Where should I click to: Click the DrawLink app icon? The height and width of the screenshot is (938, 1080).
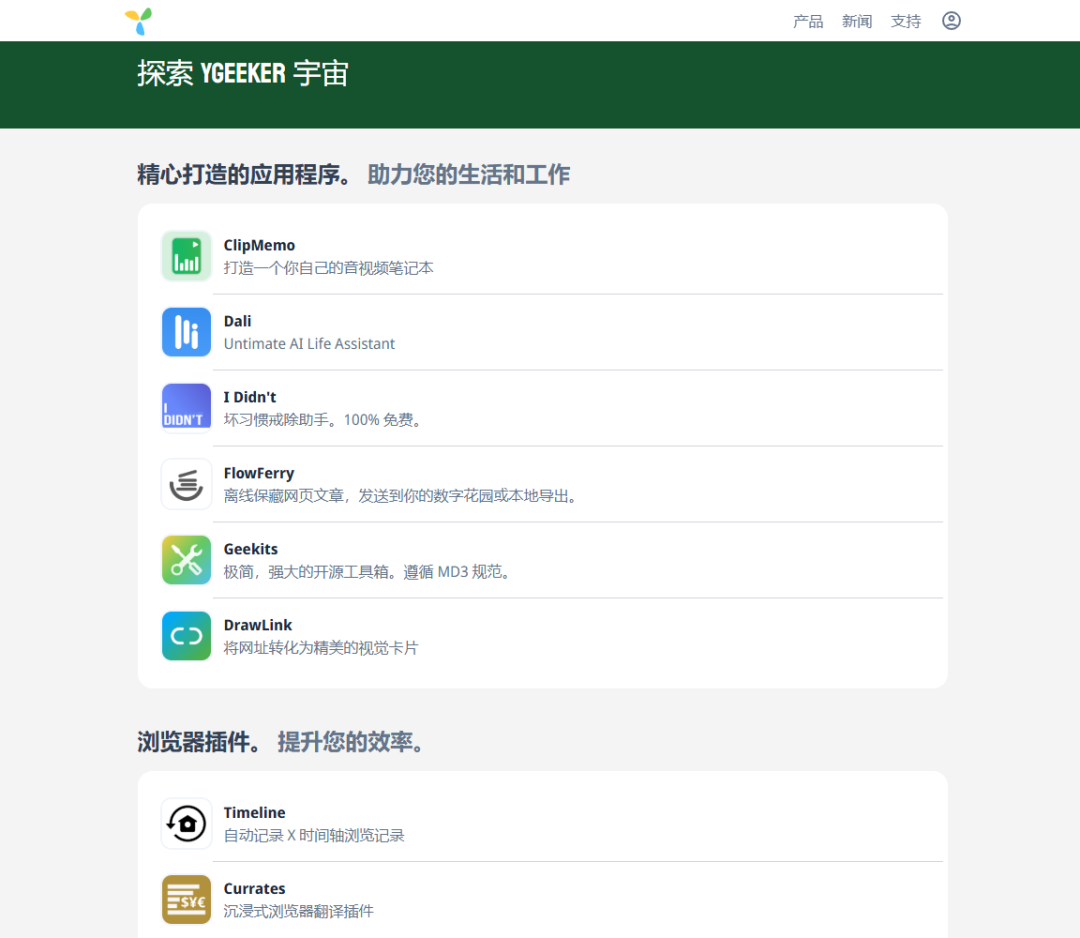tap(186, 636)
